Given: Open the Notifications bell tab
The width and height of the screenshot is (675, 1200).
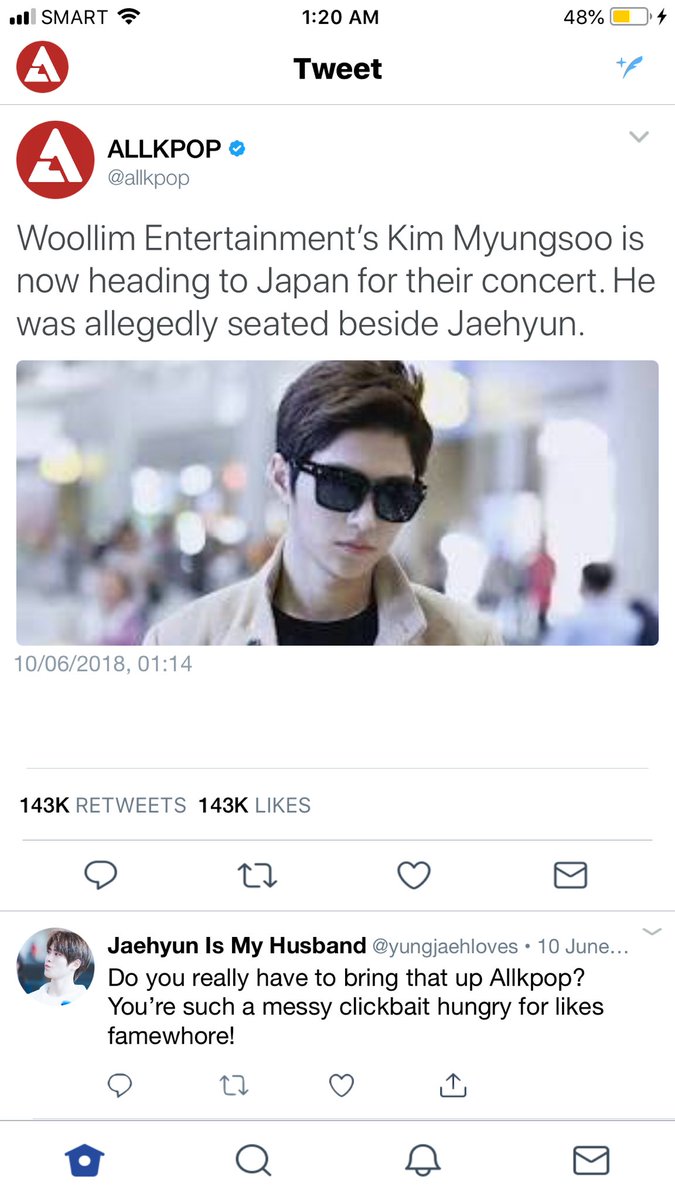Looking at the screenshot, I should point(422,1160).
